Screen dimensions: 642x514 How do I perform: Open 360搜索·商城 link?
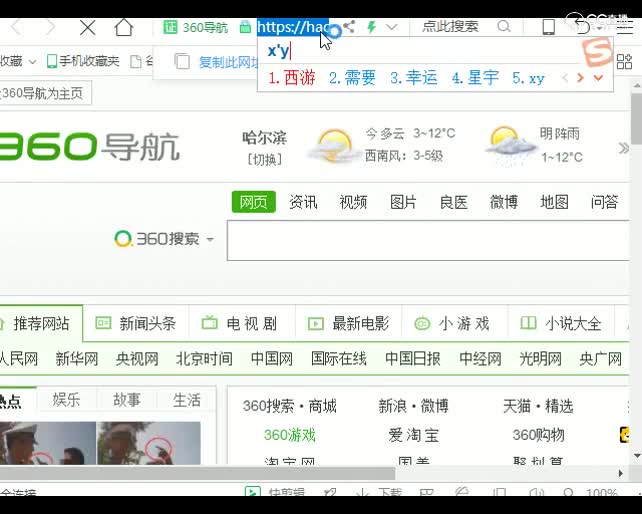tap(289, 406)
